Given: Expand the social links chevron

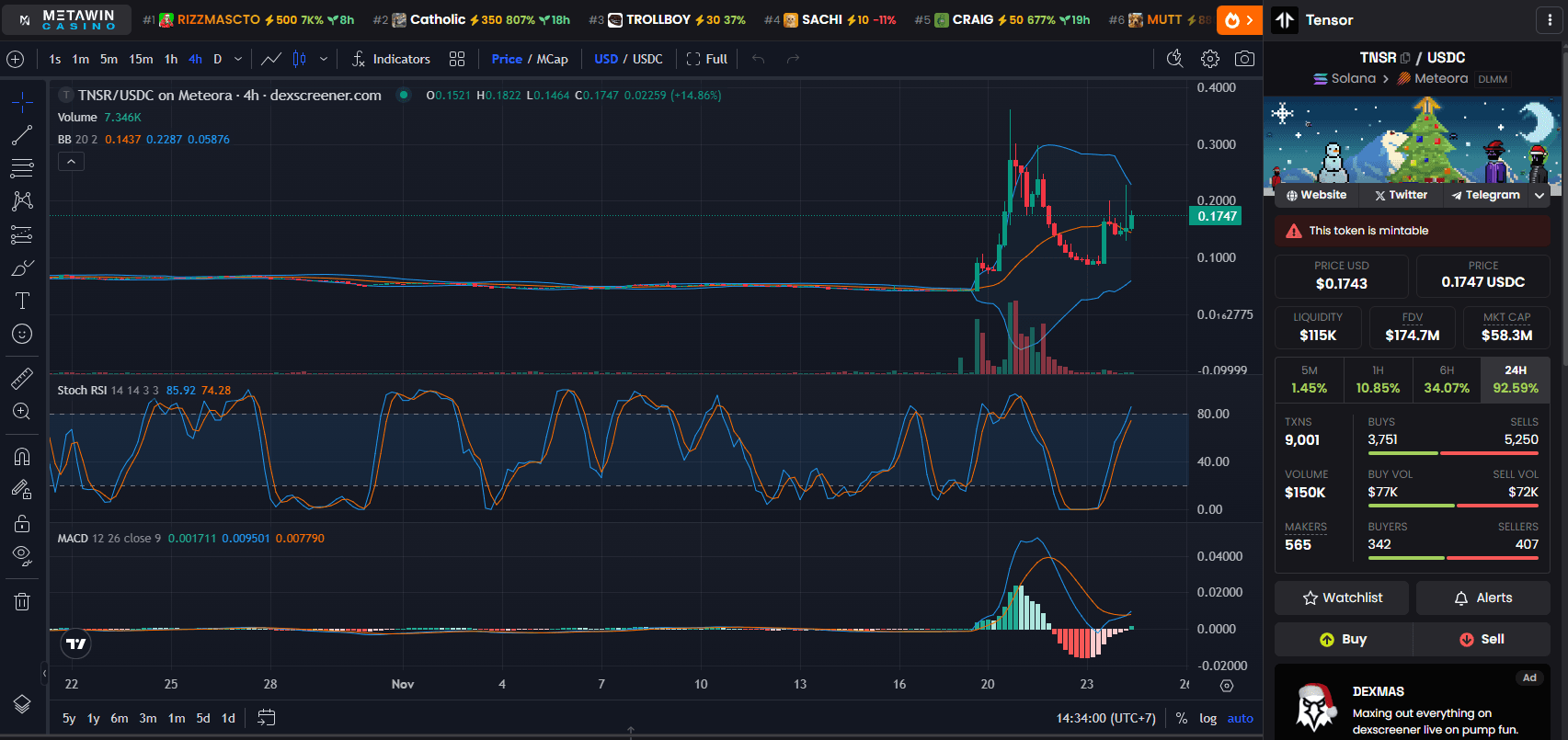Looking at the screenshot, I should (1539, 195).
